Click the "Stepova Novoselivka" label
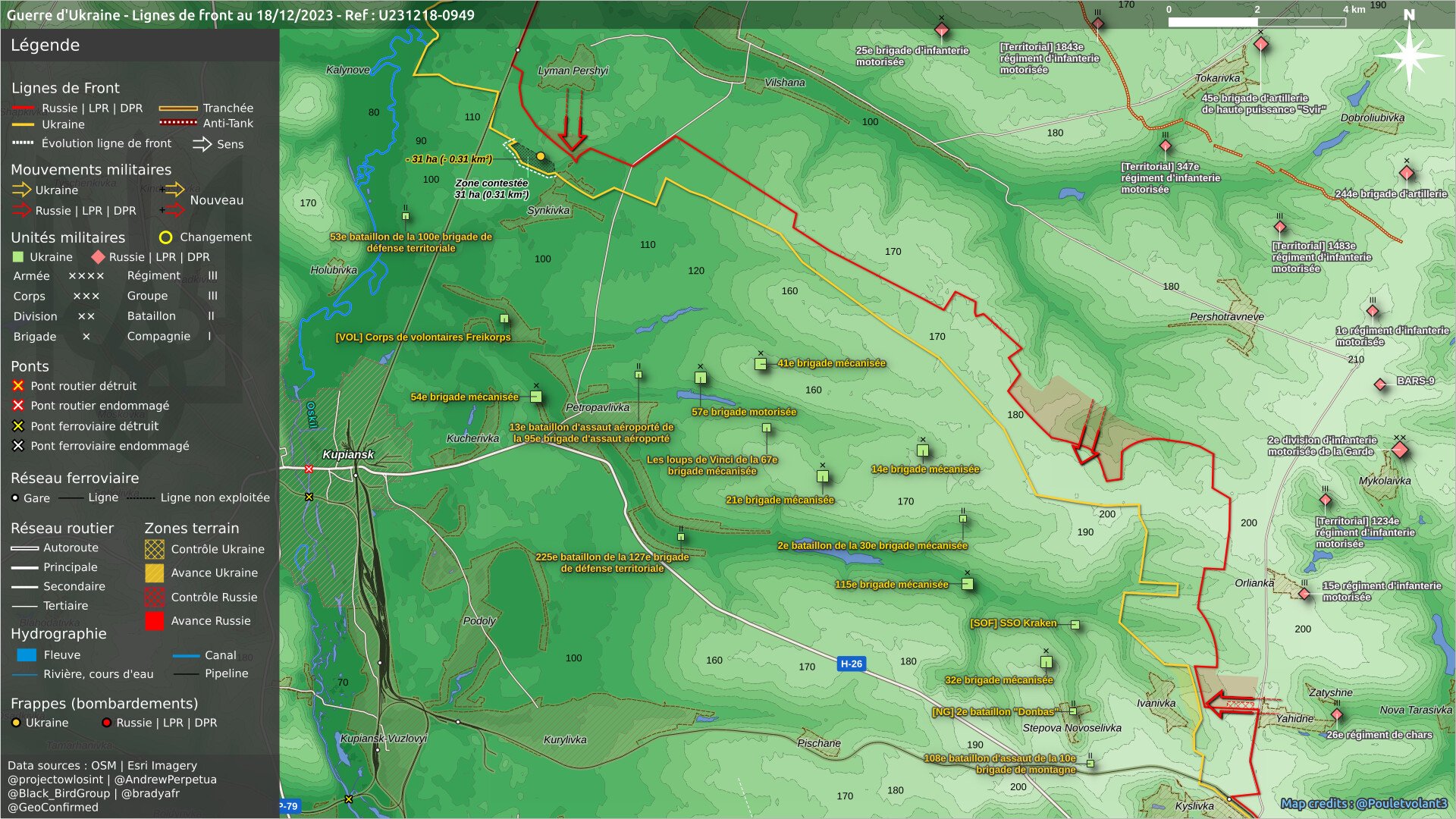1456x819 pixels. [x=1072, y=728]
